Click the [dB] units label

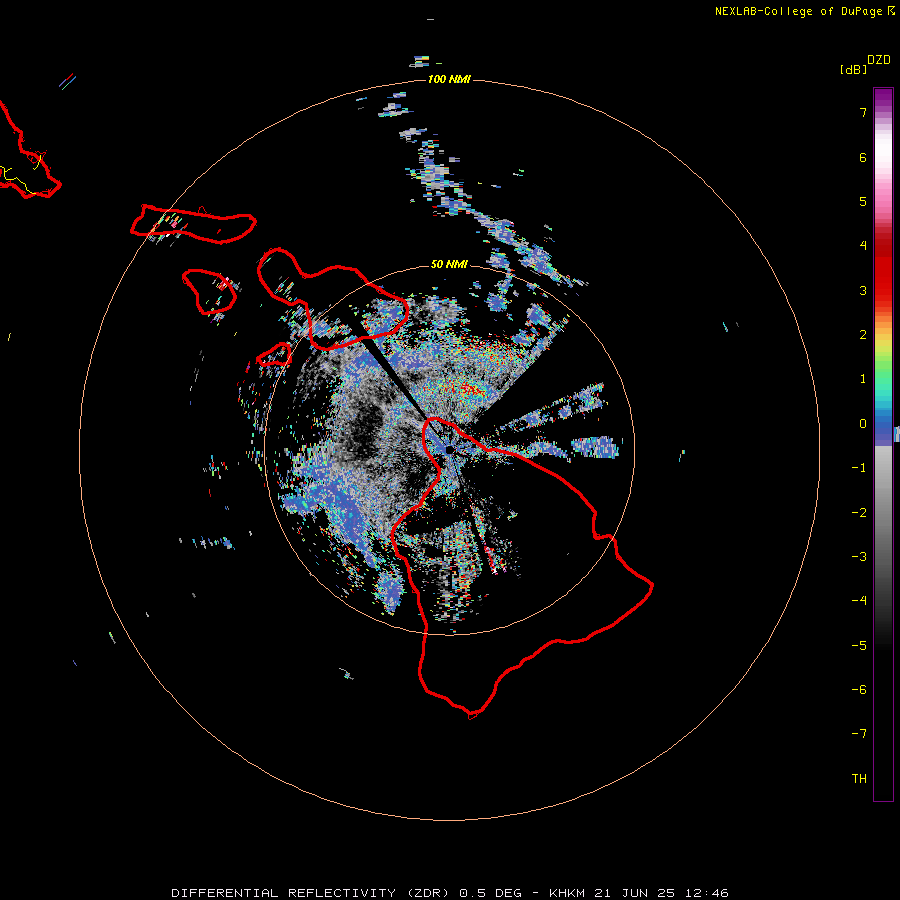(x=854, y=69)
